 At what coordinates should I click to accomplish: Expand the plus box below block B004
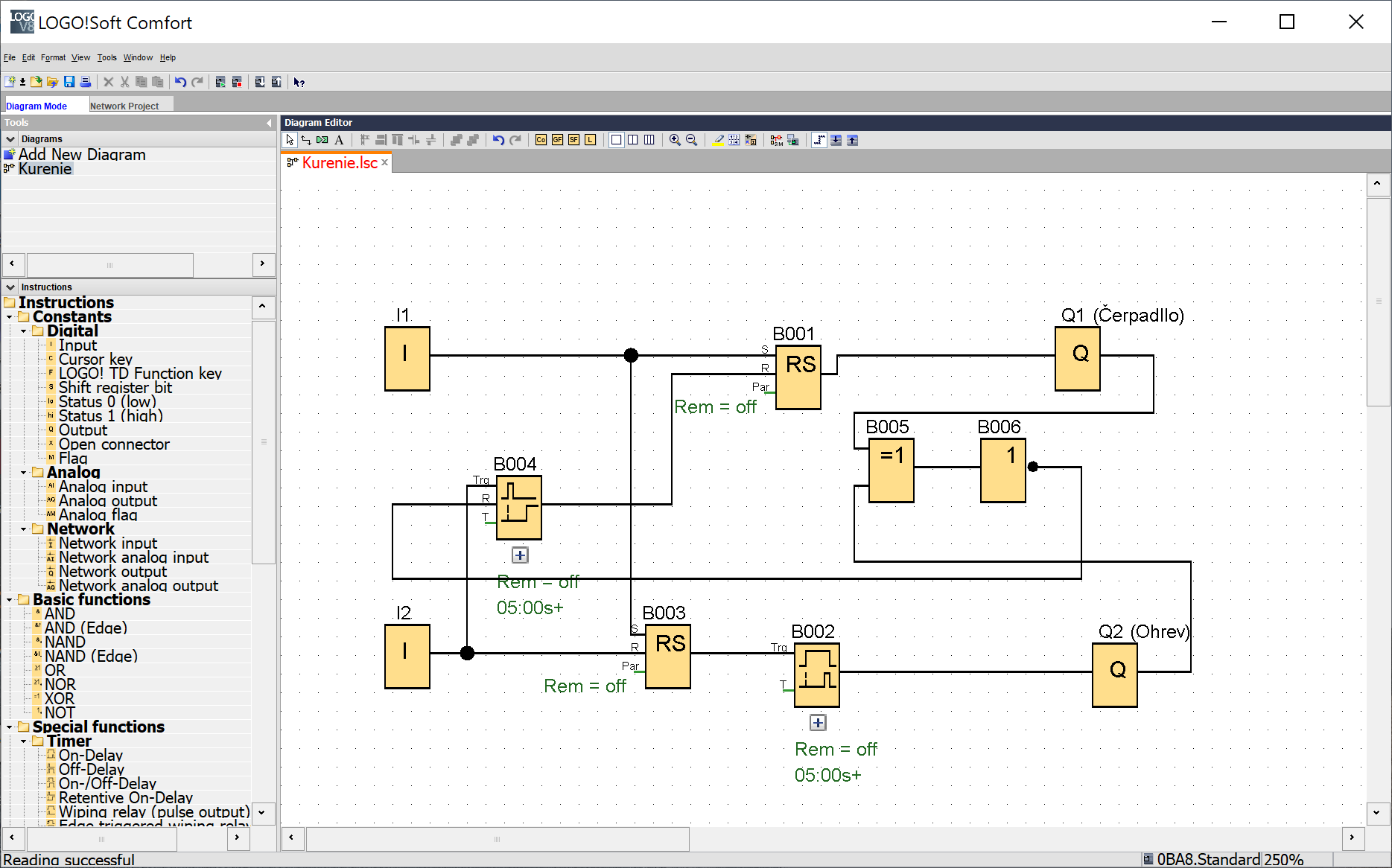click(520, 555)
